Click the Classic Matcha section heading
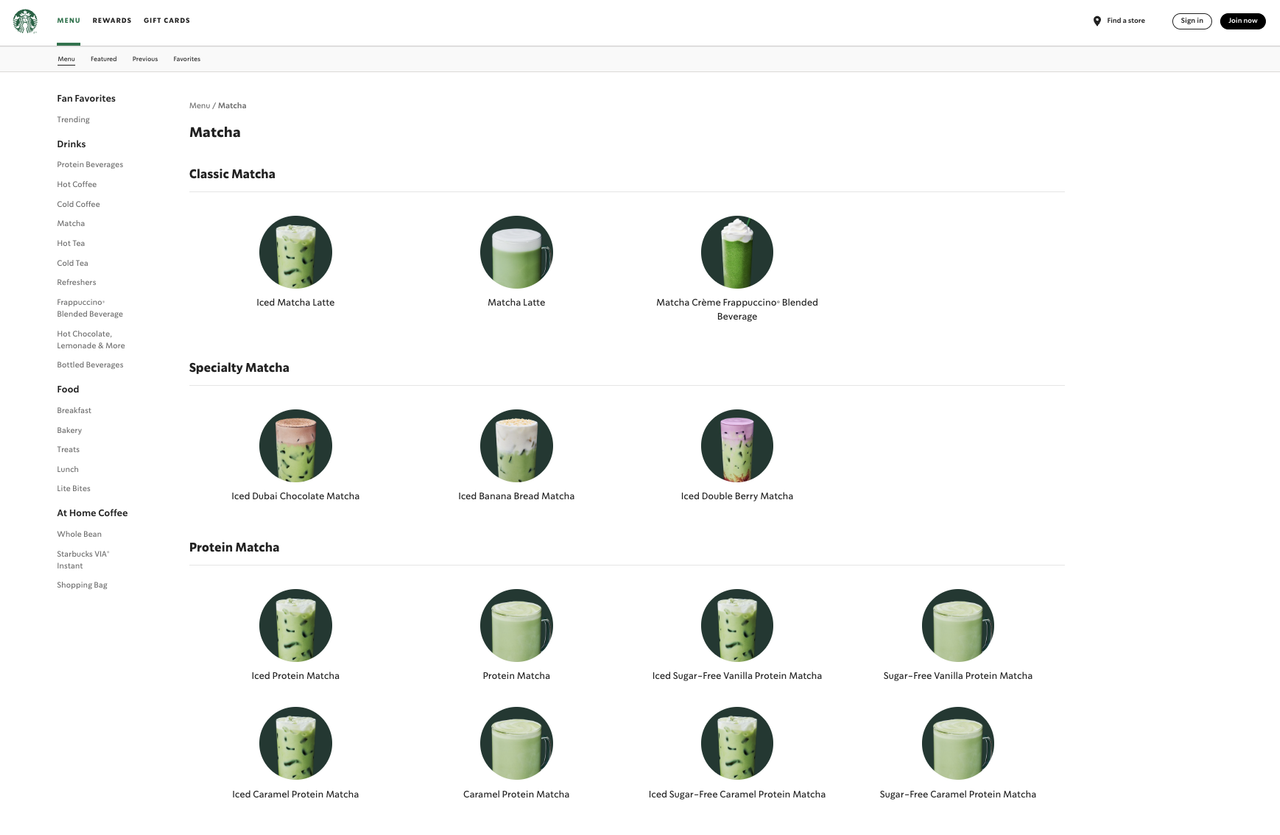Screen dimensions: 1280x835 pyautogui.click(x=232, y=174)
